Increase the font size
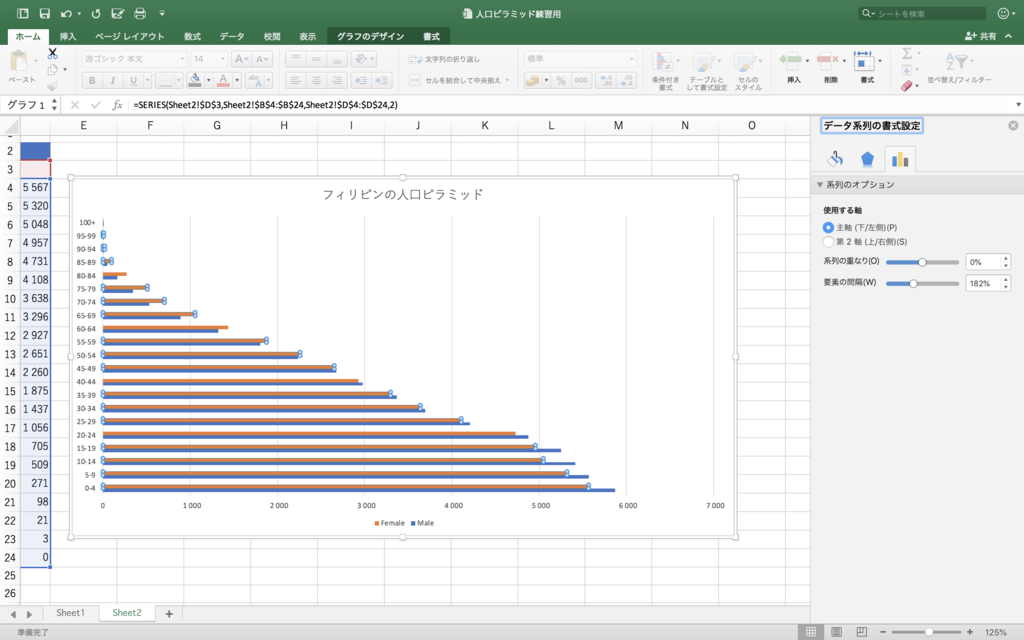 (240, 59)
